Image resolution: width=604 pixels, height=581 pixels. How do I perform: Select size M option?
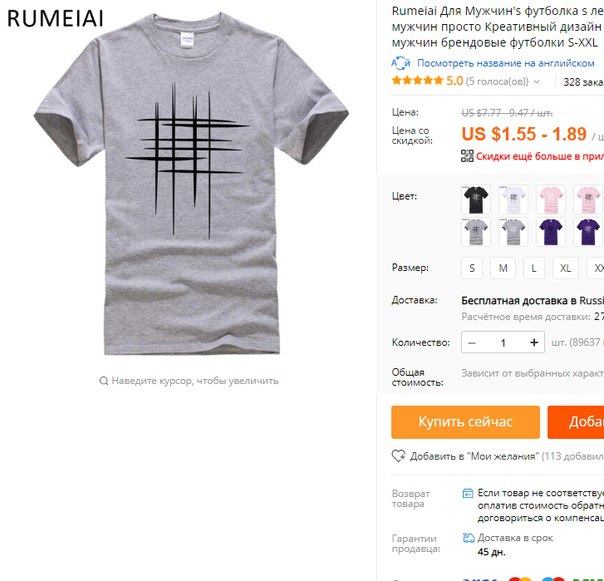[x=503, y=268]
